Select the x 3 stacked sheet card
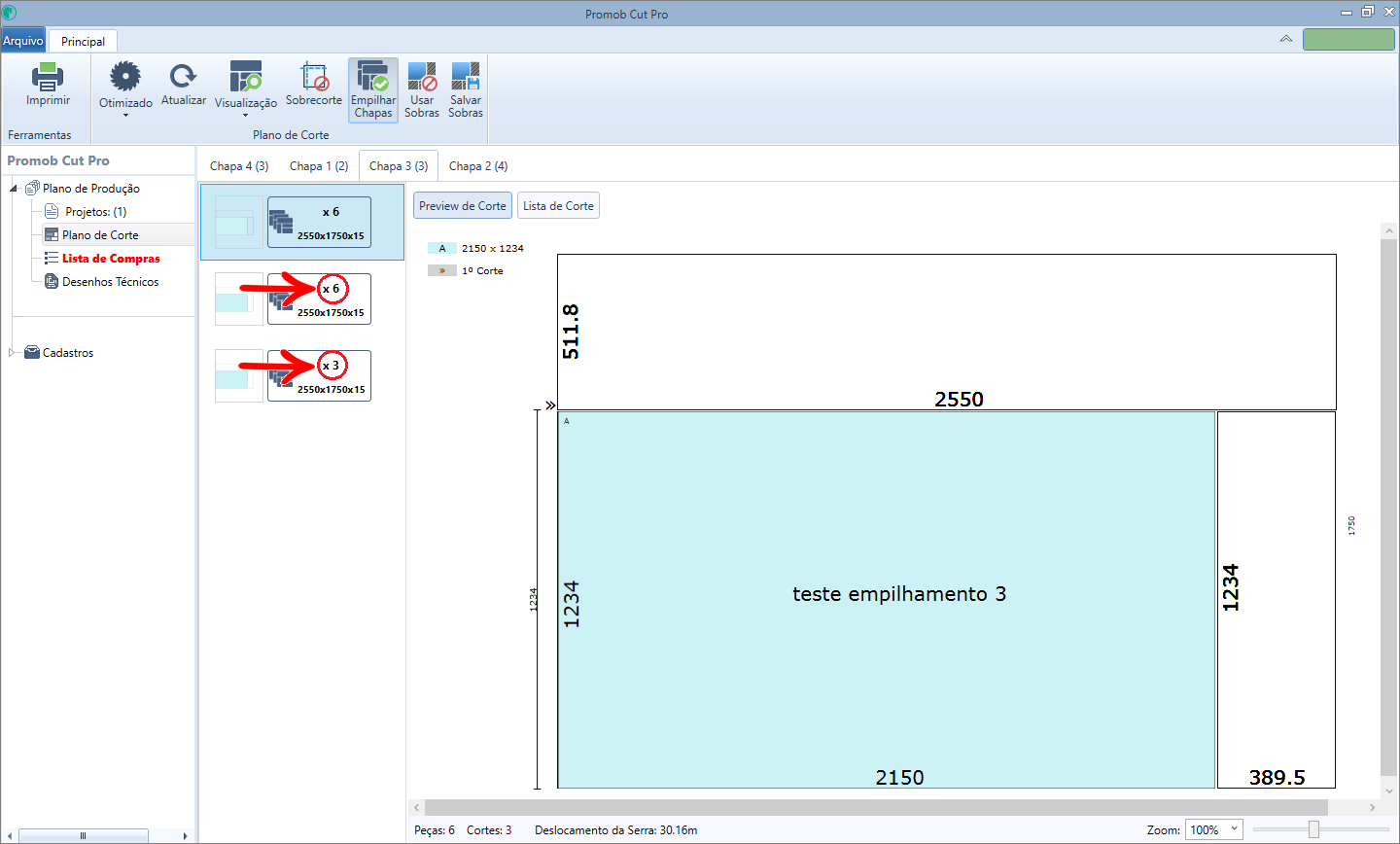 (x=319, y=375)
